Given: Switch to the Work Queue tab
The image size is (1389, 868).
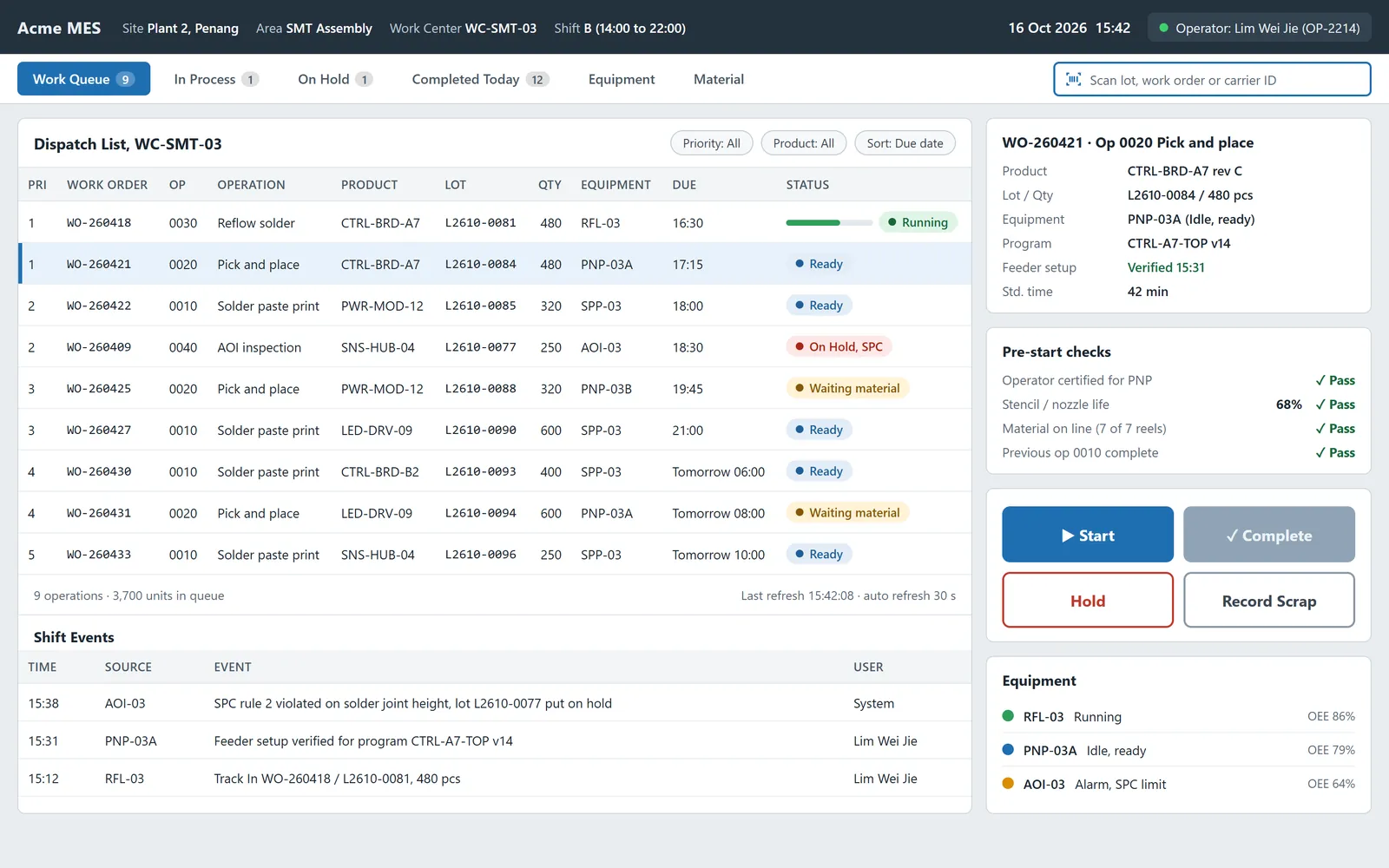Looking at the screenshot, I should tap(83, 79).
